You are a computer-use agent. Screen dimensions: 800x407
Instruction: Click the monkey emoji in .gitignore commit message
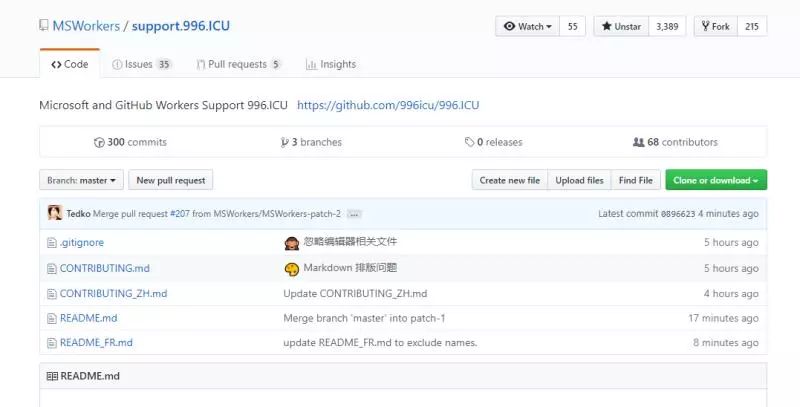291,243
